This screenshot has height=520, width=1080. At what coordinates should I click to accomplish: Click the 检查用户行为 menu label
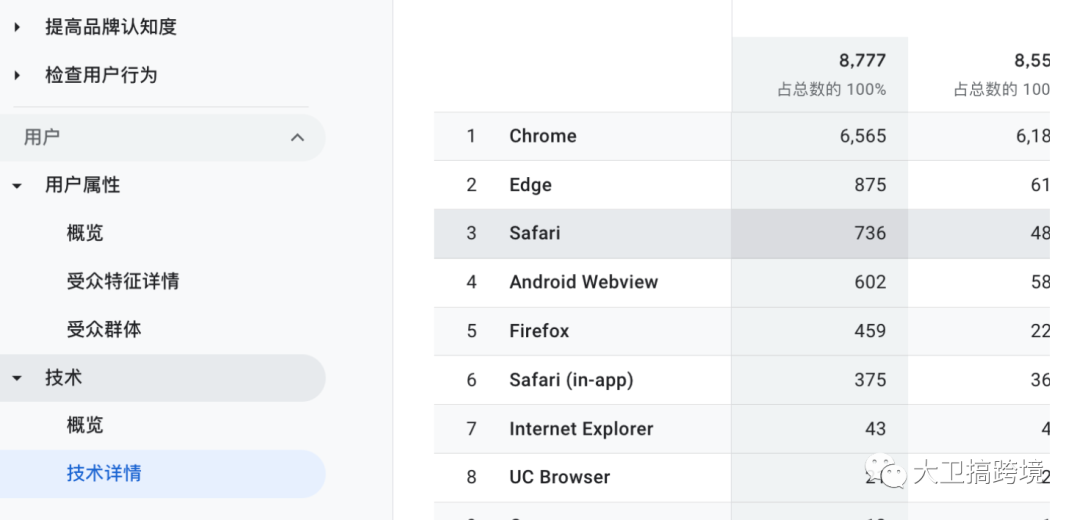click(101, 75)
